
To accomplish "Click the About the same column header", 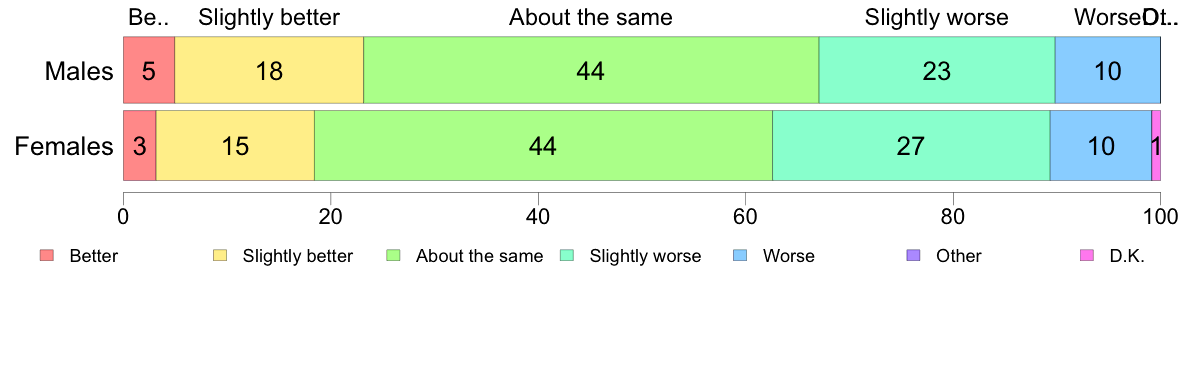I will coord(591,17).
